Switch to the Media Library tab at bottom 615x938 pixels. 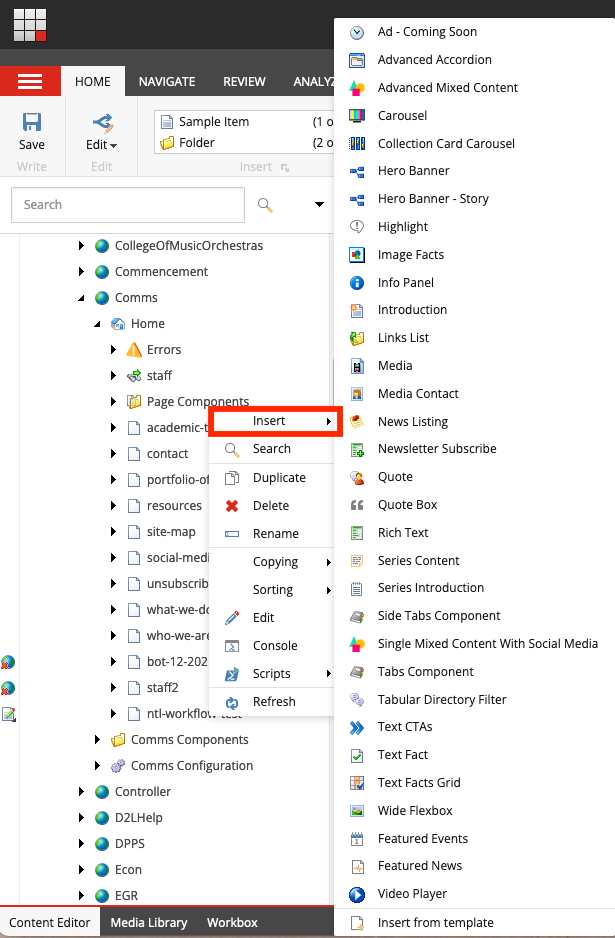point(148,922)
